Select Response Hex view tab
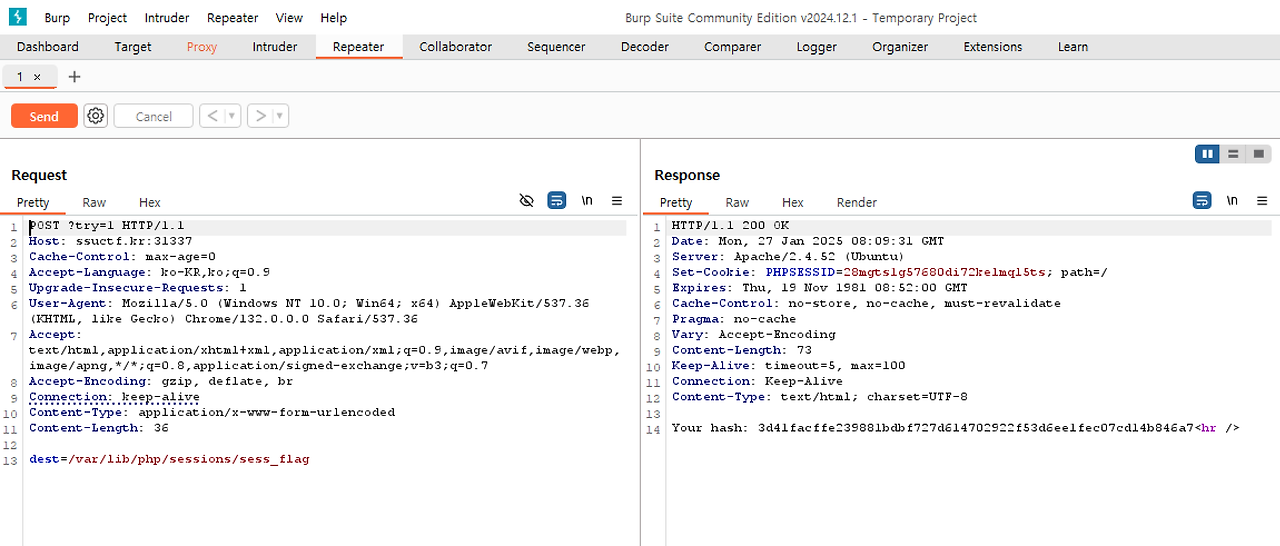 793,202
